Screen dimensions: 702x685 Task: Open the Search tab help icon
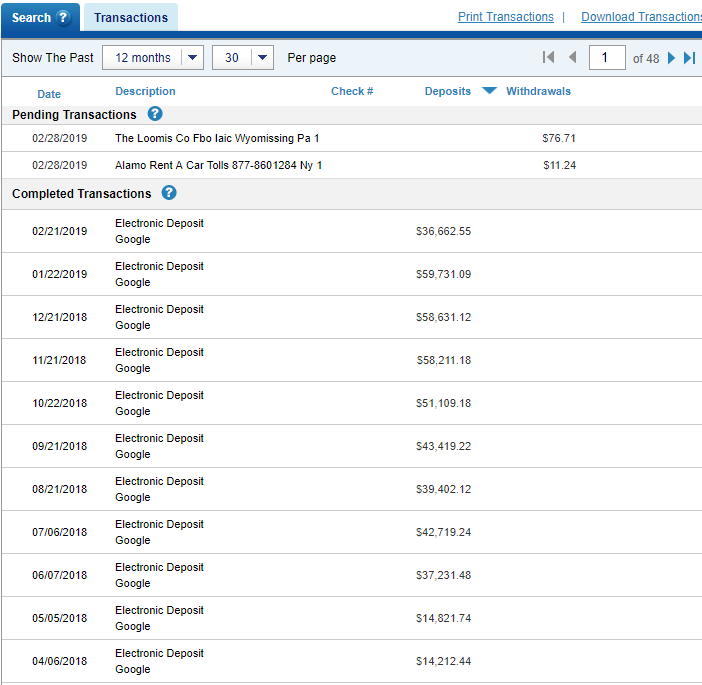(x=63, y=17)
